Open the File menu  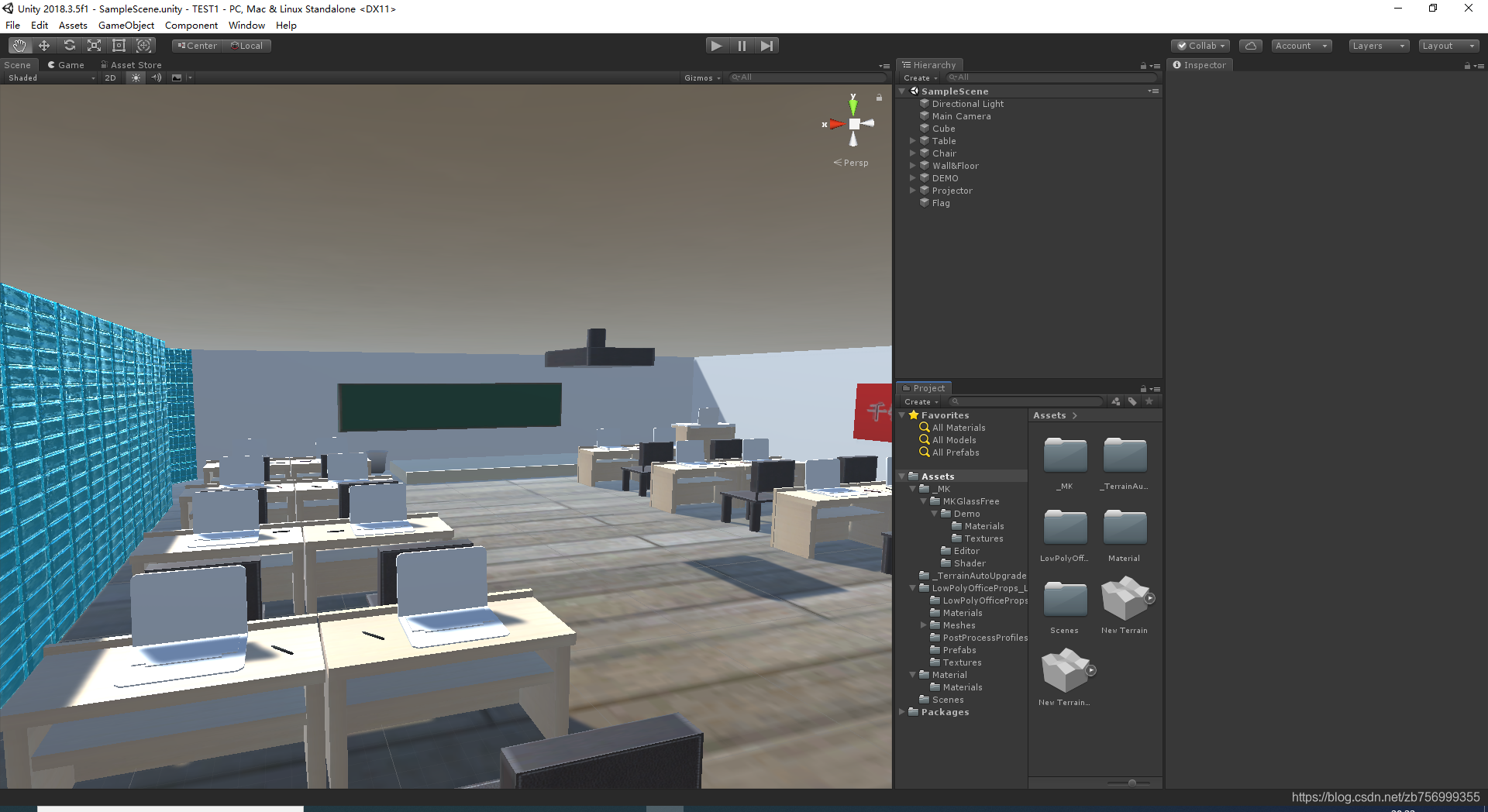(13, 25)
